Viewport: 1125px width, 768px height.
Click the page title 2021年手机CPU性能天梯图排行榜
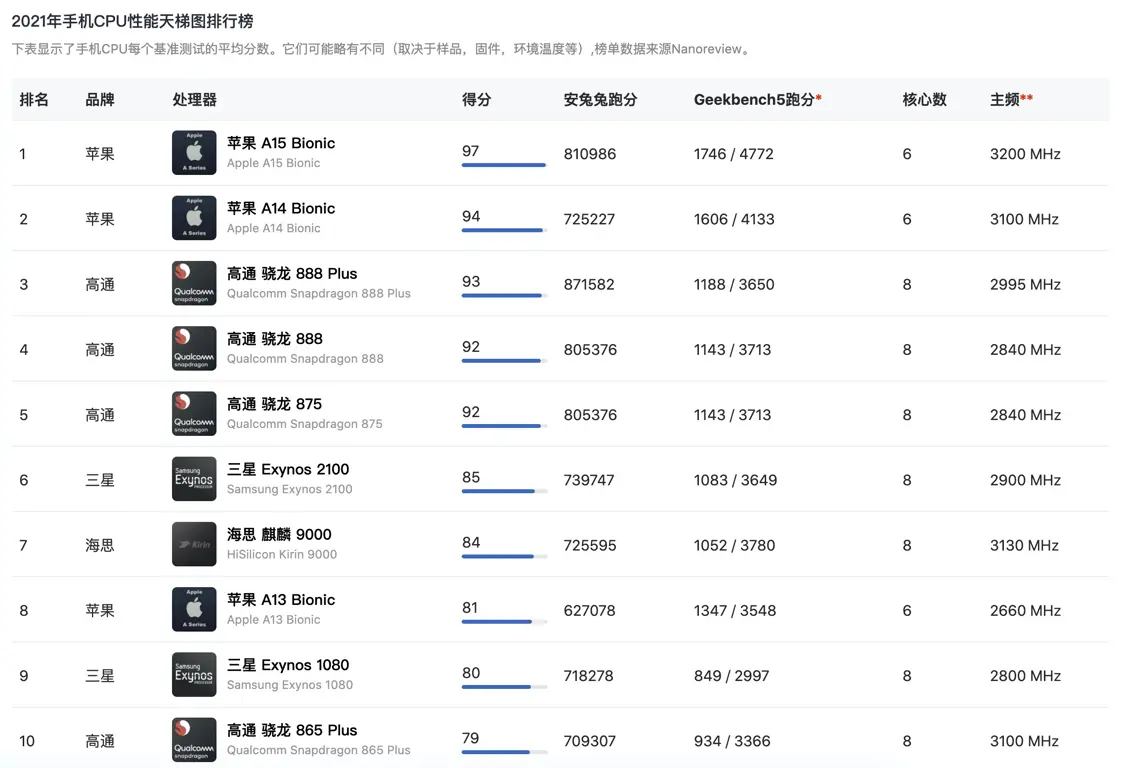(132, 21)
